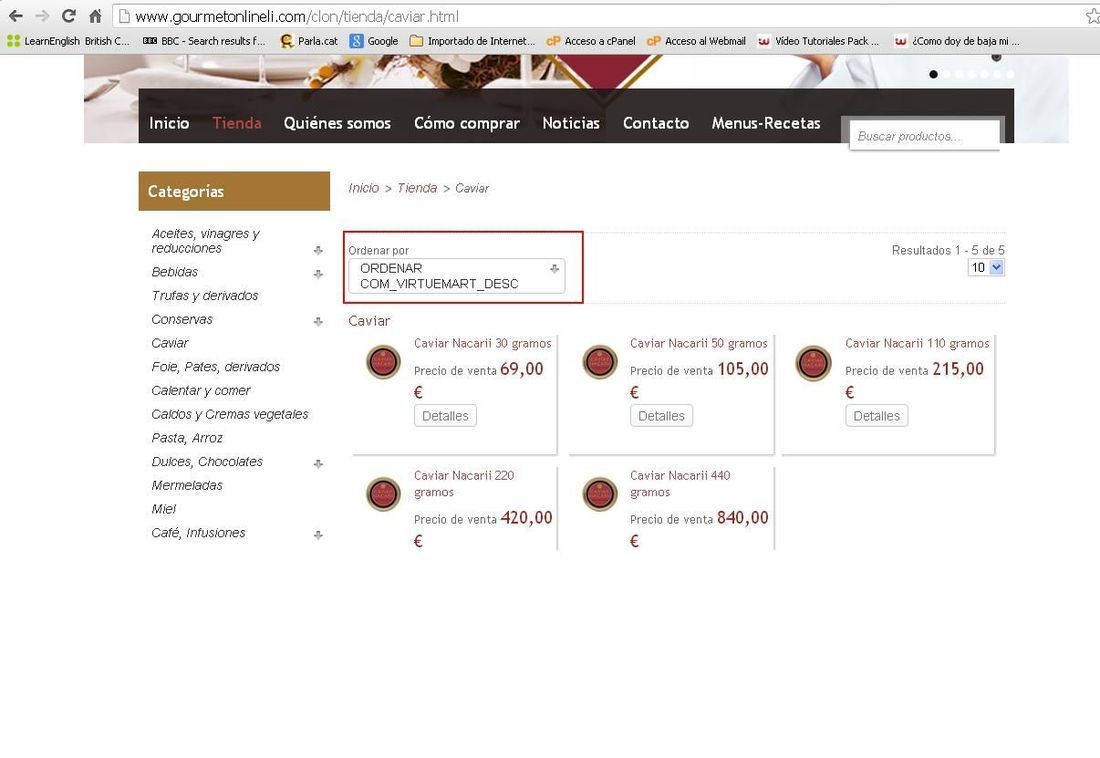The height and width of the screenshot is (758, 1100).
Task: Open Contacto menu item
Action: coord(656,123)
